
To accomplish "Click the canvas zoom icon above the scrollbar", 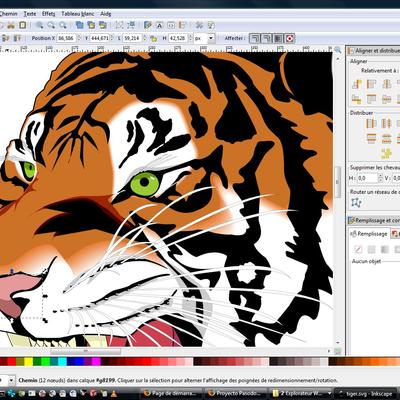I will pos(338,50).
